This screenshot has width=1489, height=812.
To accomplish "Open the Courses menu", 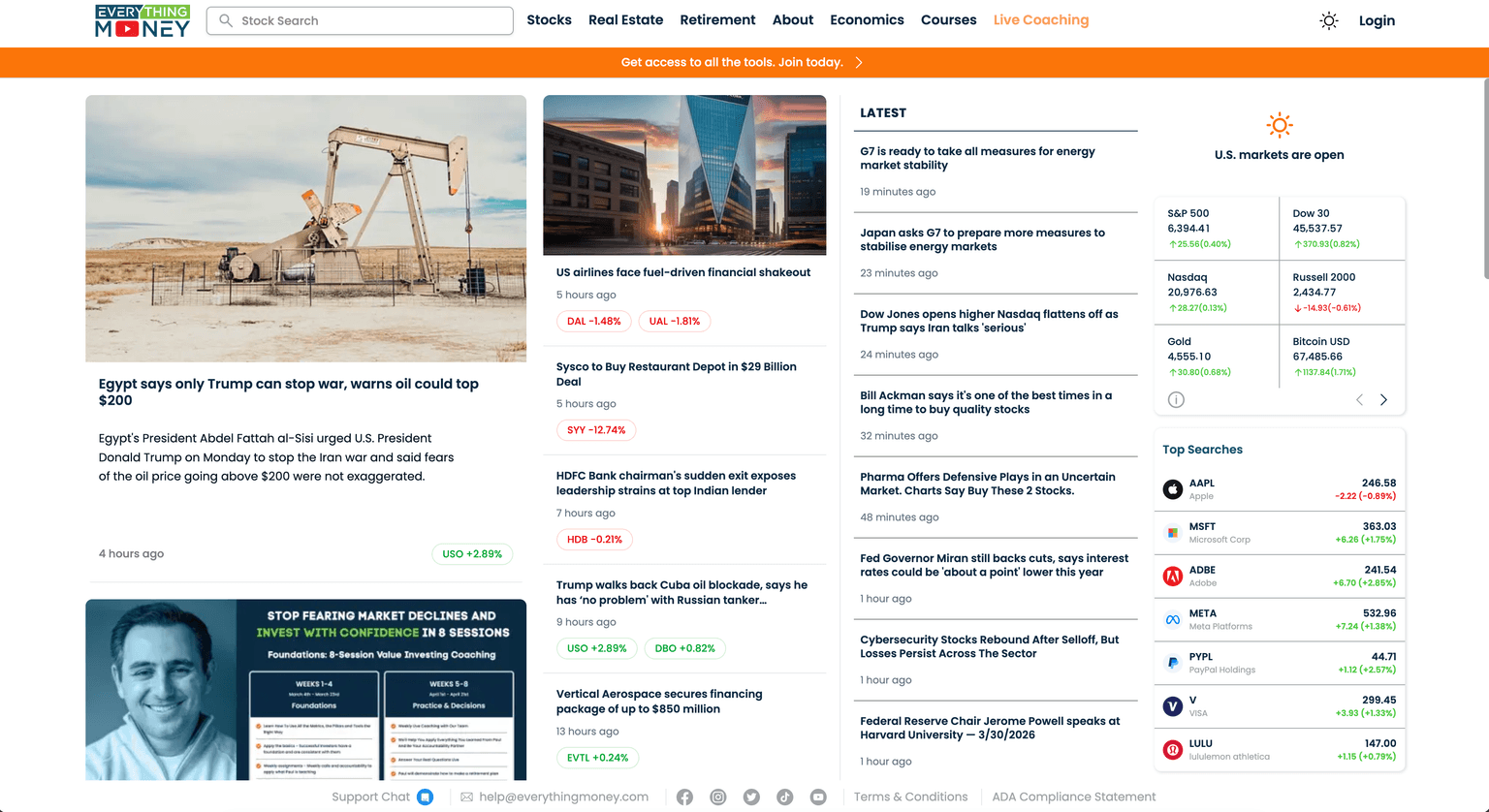I will (948, 19).
